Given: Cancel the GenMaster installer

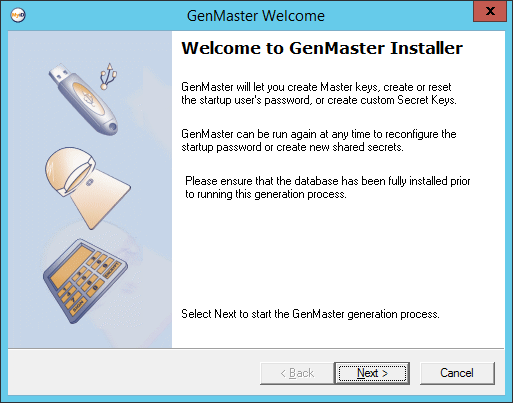Looking at the screenshot, I should click(457, 373).
